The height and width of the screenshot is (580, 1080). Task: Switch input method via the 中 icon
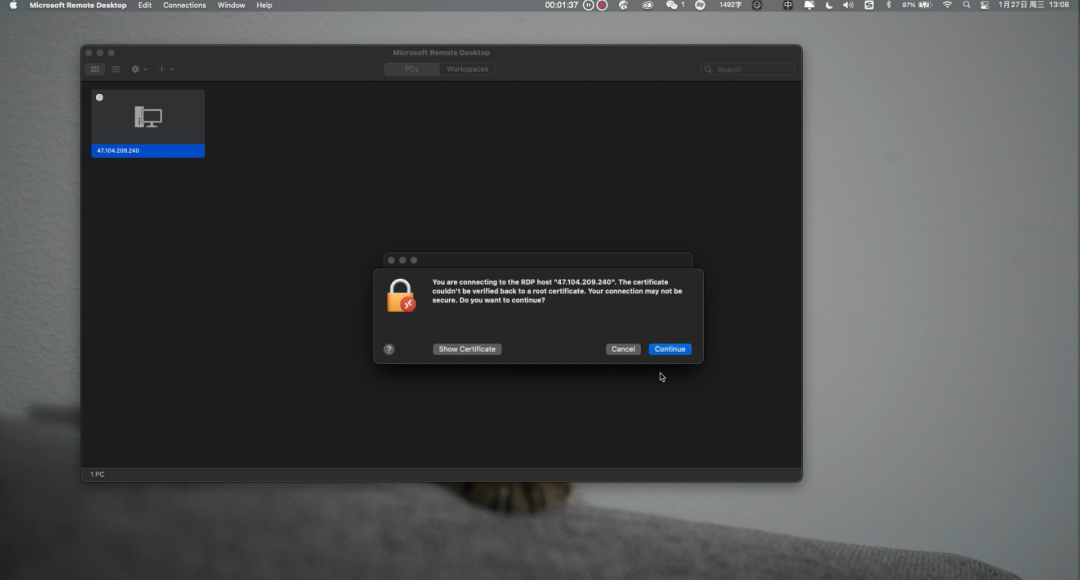tap(787, 5)
